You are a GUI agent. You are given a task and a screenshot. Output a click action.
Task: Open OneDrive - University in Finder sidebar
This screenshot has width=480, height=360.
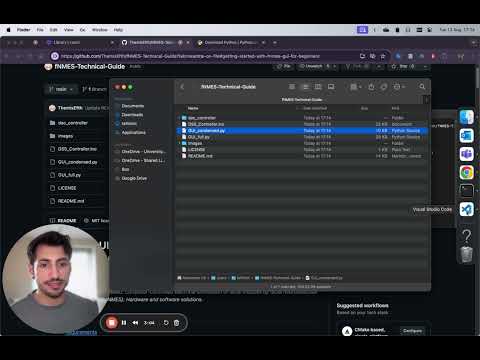[x=143, y=151]
